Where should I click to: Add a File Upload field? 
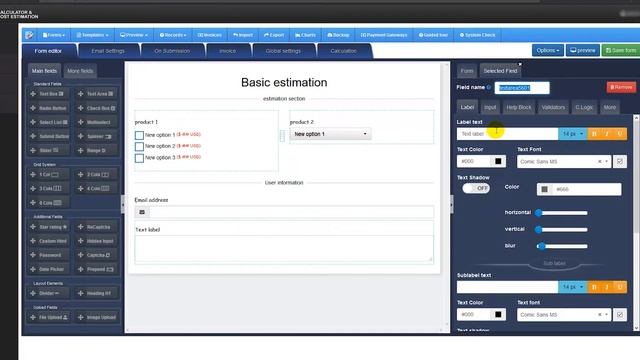tap(49, 317)
